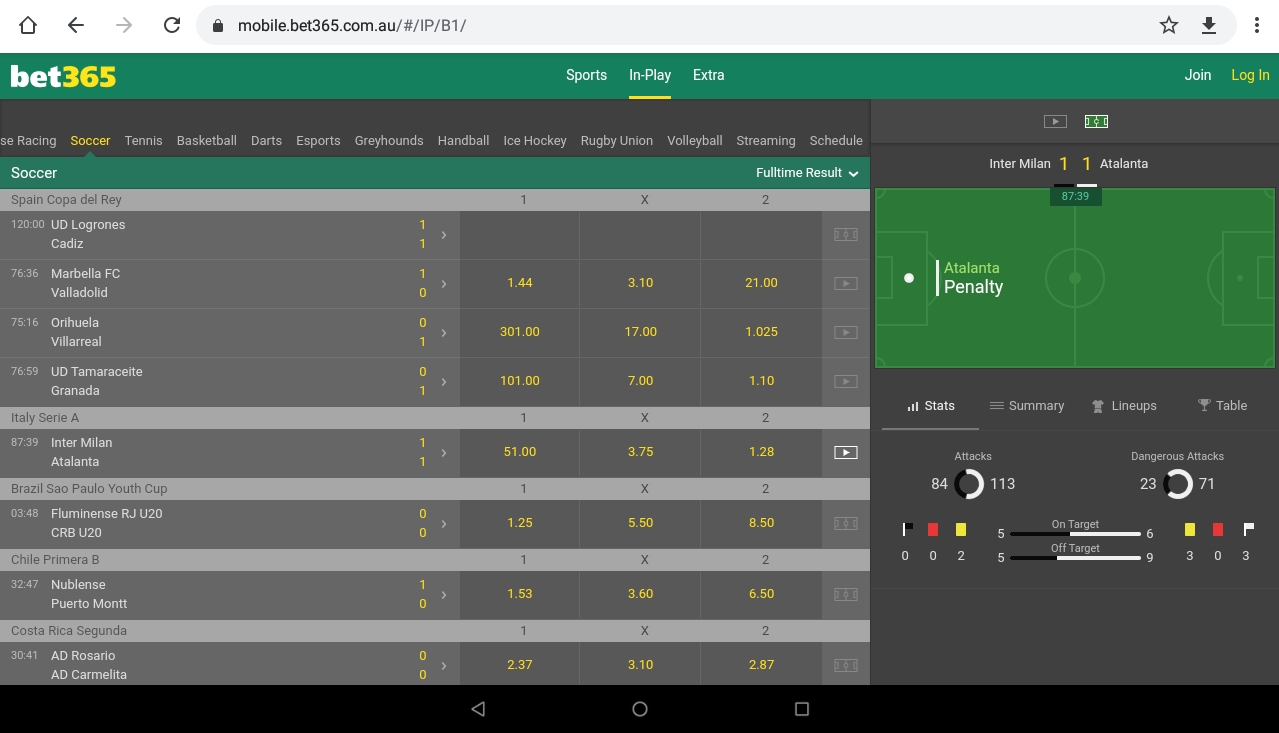Screen dimensions: 1279x733
Task: Switch to the Lineups tab
Action: tap(1124, 406)
